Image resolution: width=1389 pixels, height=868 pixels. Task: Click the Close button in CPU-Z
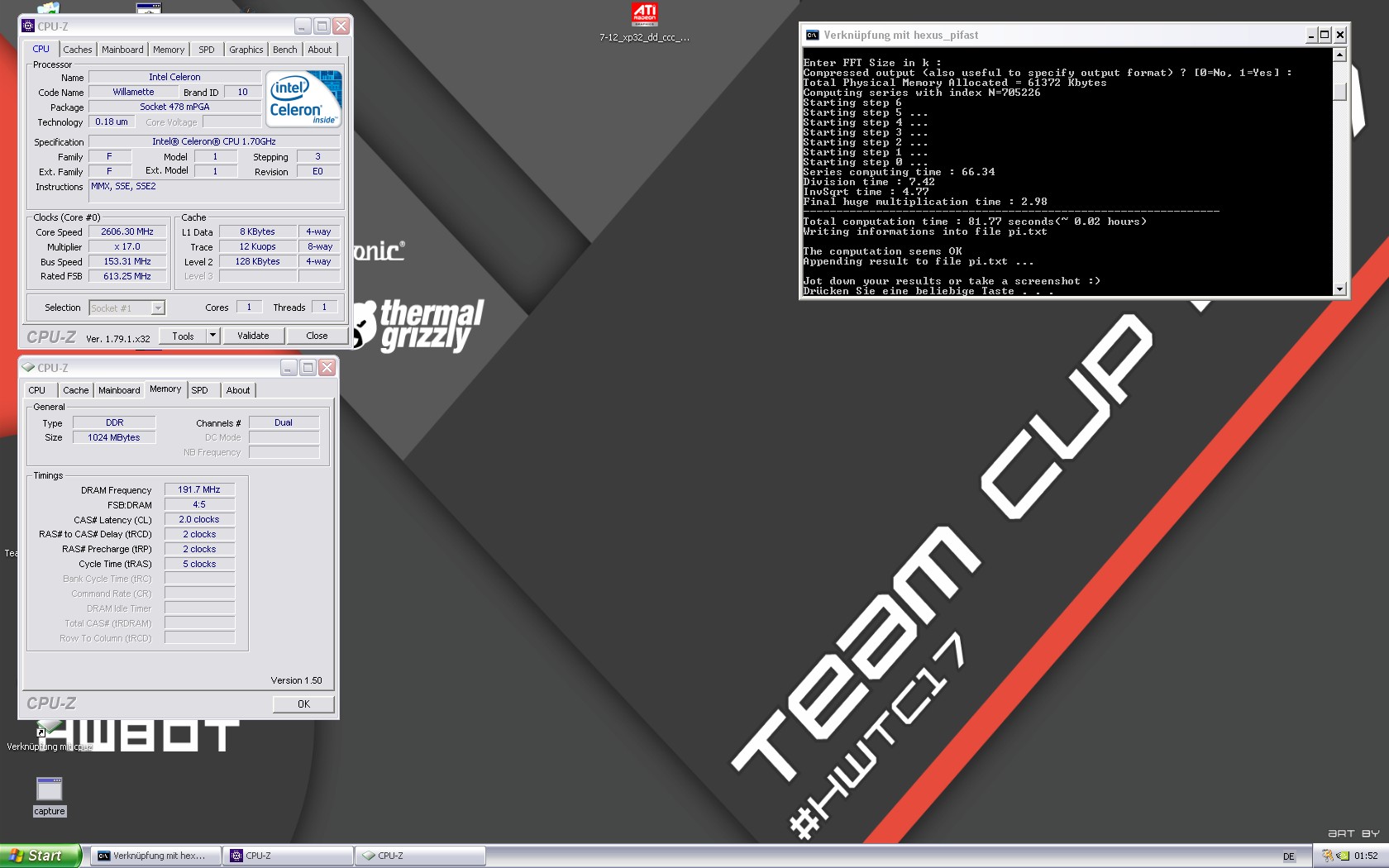pyautogui.click(x=317, y=336)
